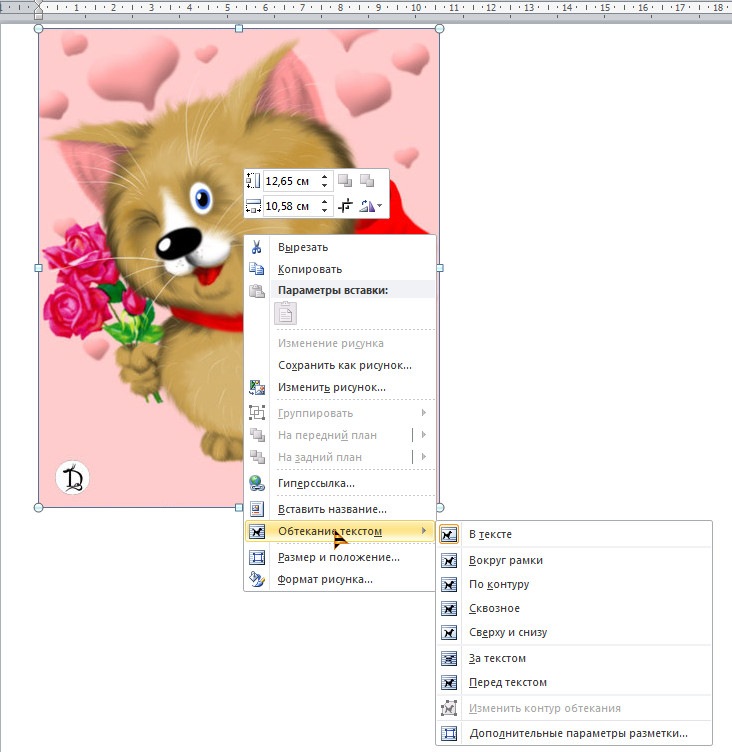Open Гиперссылка... dialog entry
Viewport: 732px width, 752px height.
point(340,483)
